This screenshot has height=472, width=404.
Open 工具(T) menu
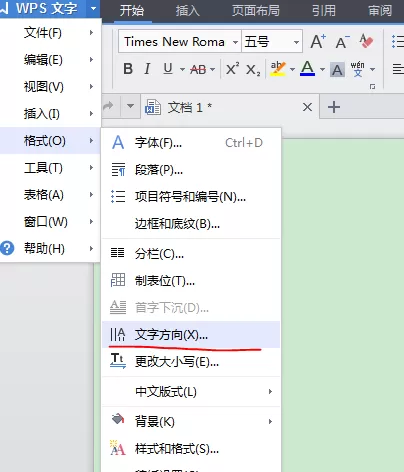coord(50,168)
